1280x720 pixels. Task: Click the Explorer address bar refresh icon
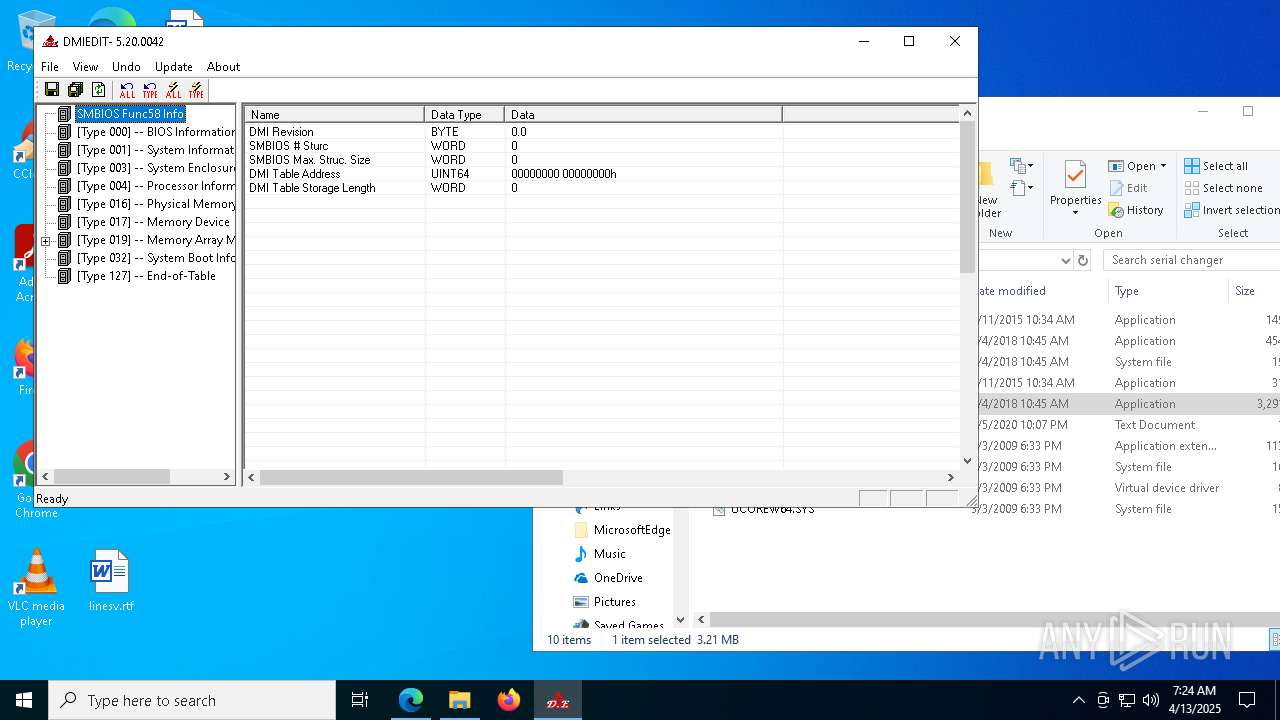[x=1083, y=260]
